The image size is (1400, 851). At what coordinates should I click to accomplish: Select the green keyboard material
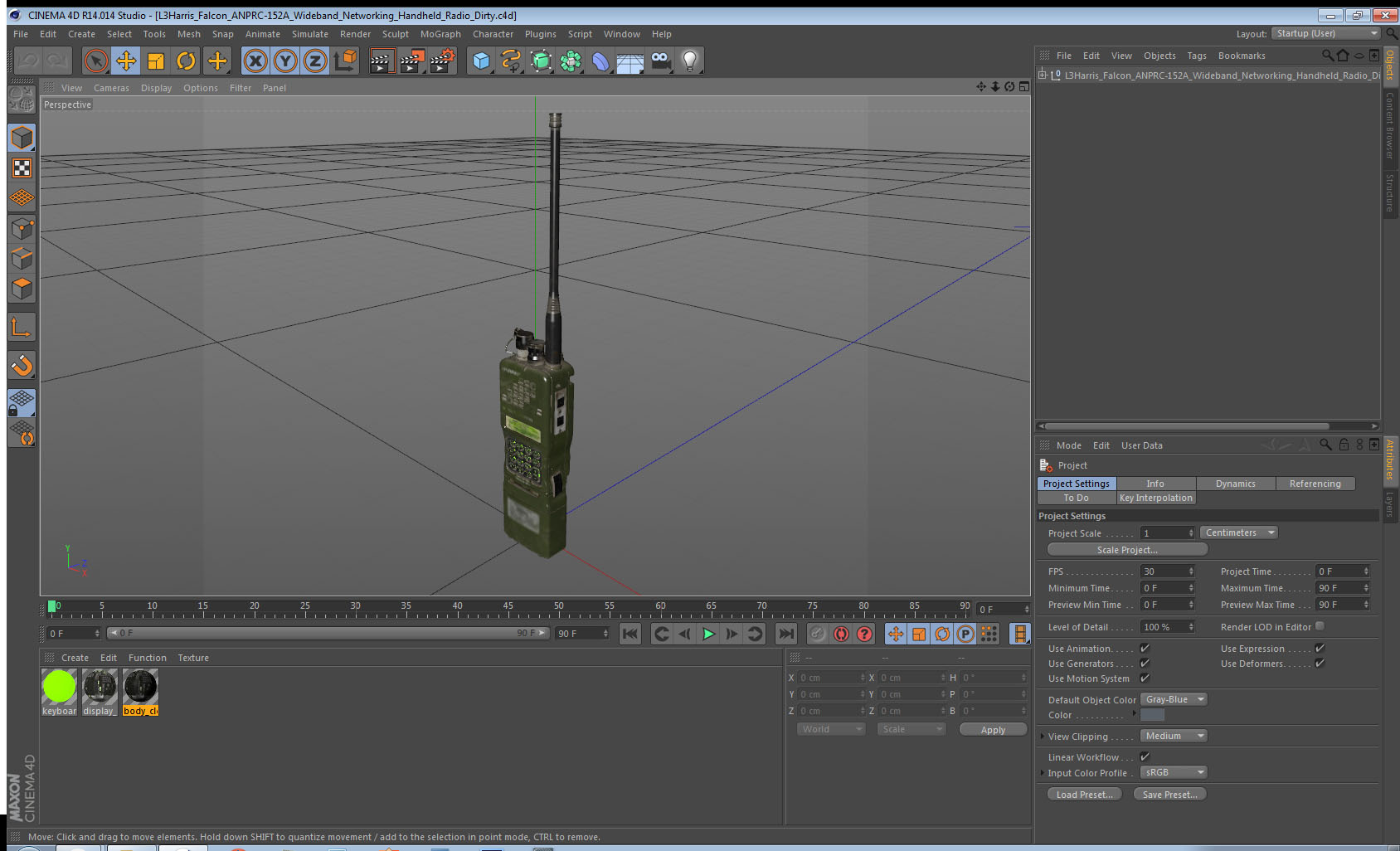coord(59,693)
